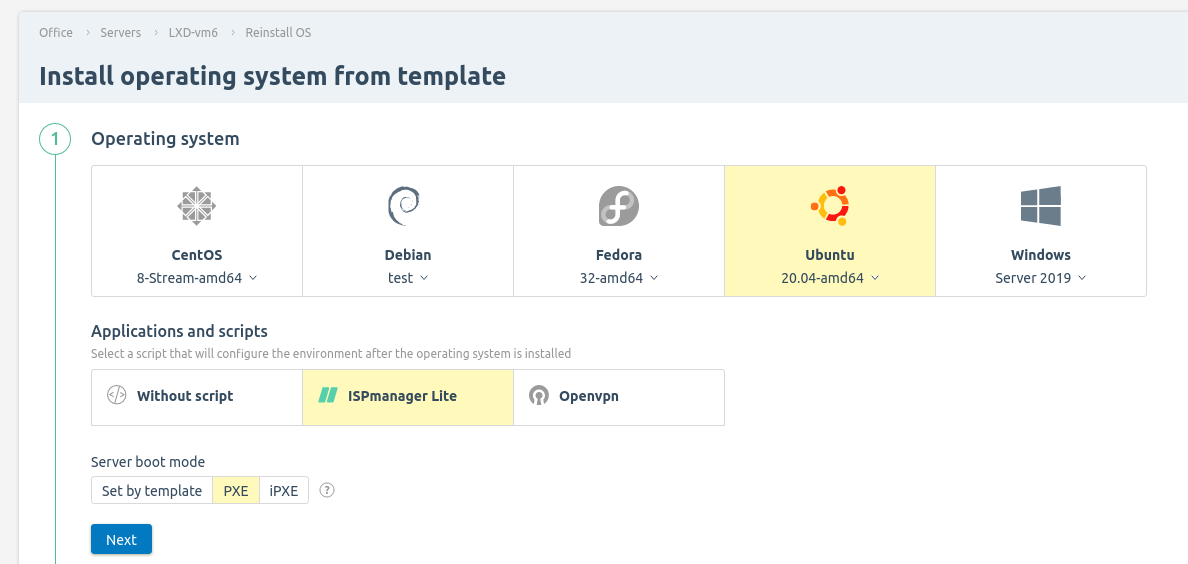The image size is (1188, 564).
Task: Click the Ubuntu label
Action: click(x=830, y=255)
